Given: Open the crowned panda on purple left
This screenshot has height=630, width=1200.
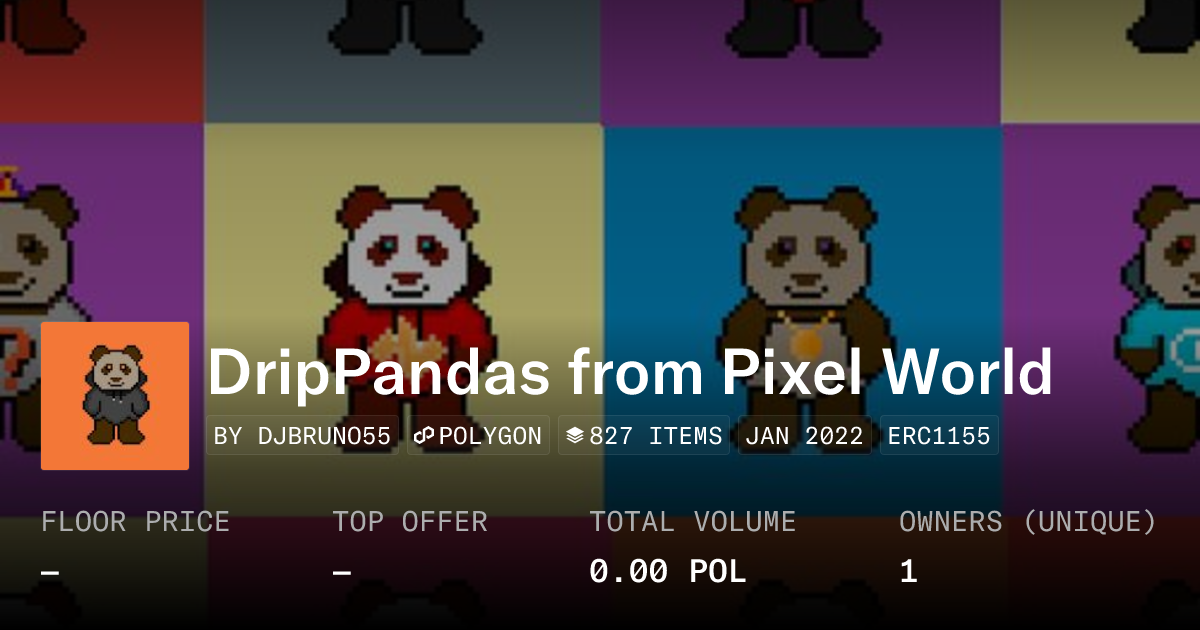Looking at the screenshot, I should pos(102,320).
